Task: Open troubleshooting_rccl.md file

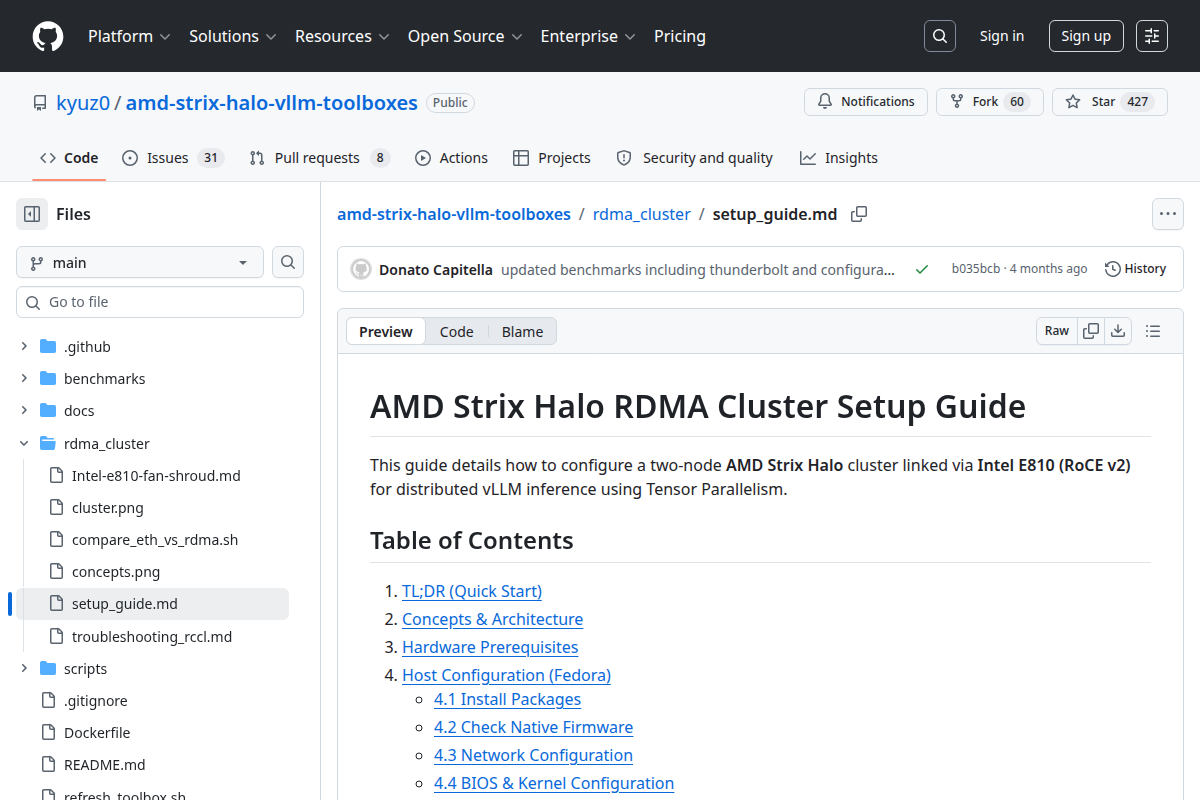Action: (x=152, y=637)
